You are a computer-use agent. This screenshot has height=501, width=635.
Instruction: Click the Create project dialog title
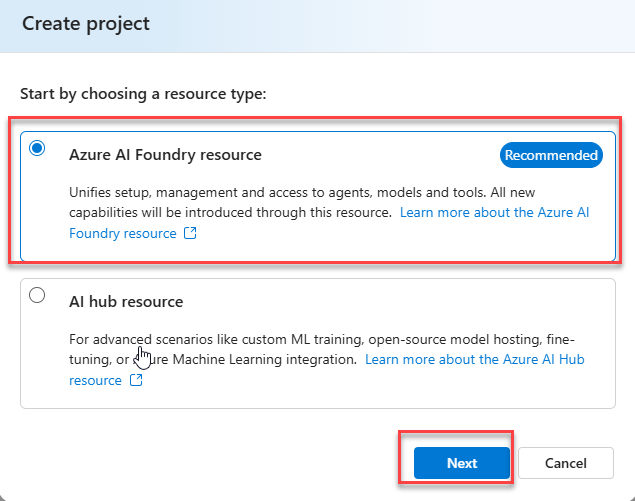86,24
